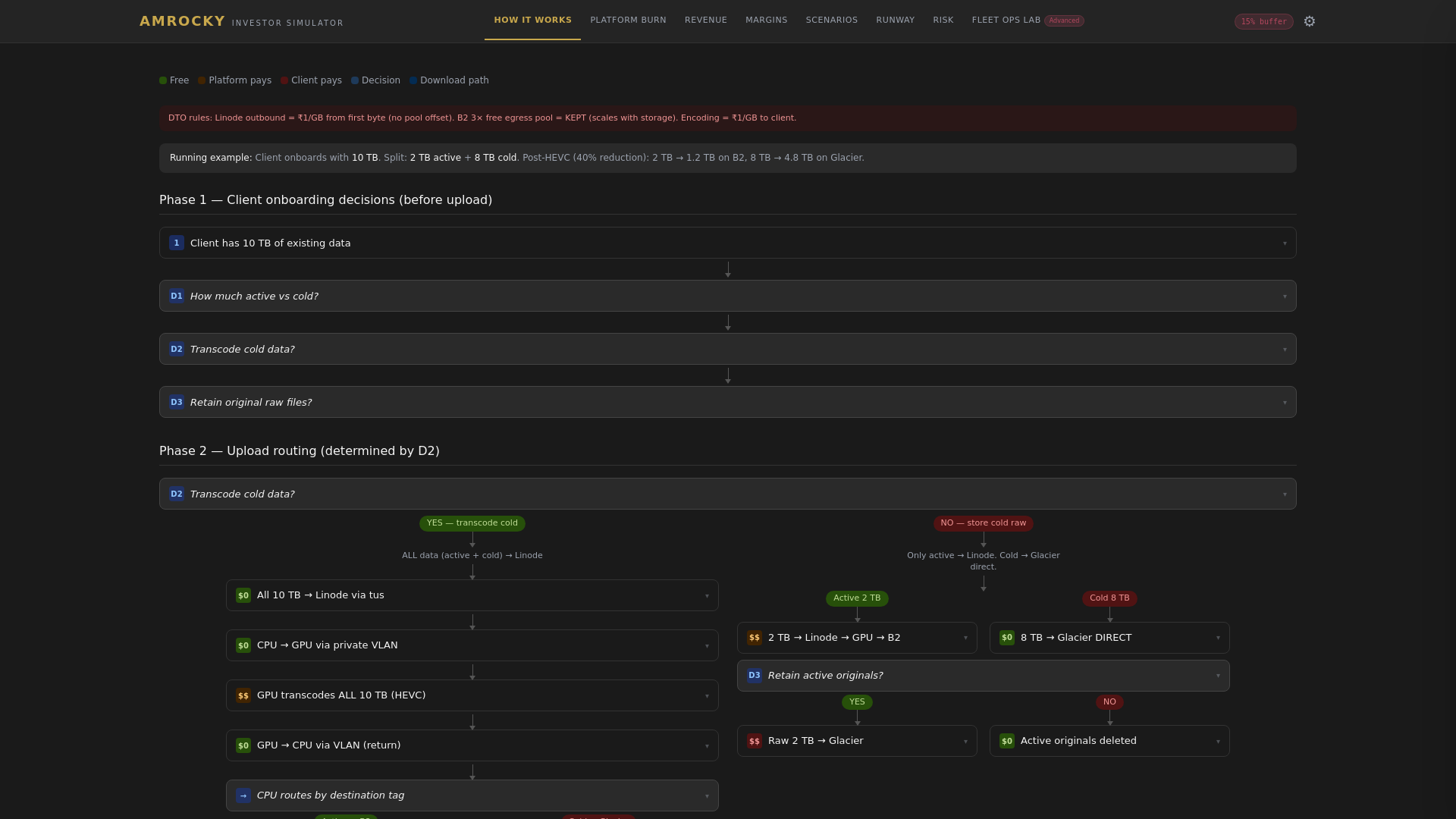Click the green Free legend dot
Screen dimensions: 1456x819
point(163,80)
